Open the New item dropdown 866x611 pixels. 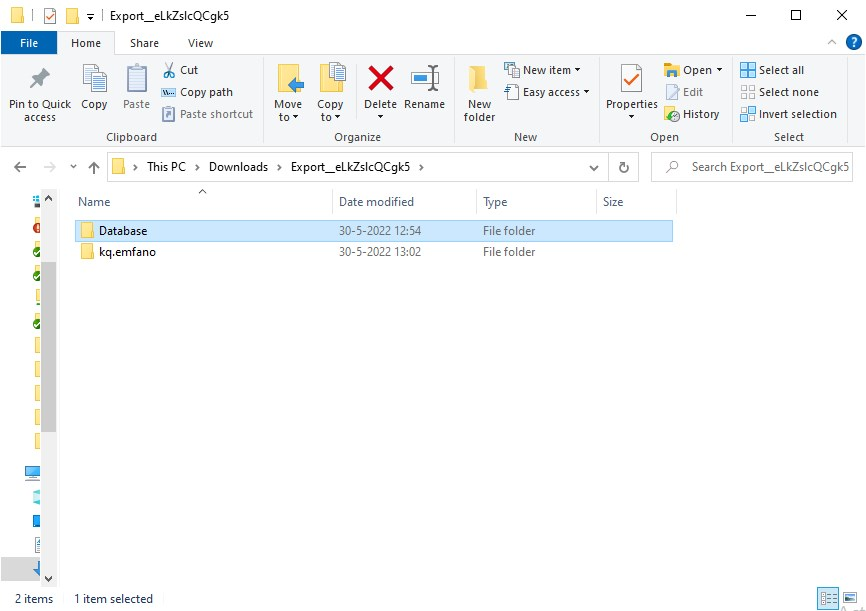[542, 70]
